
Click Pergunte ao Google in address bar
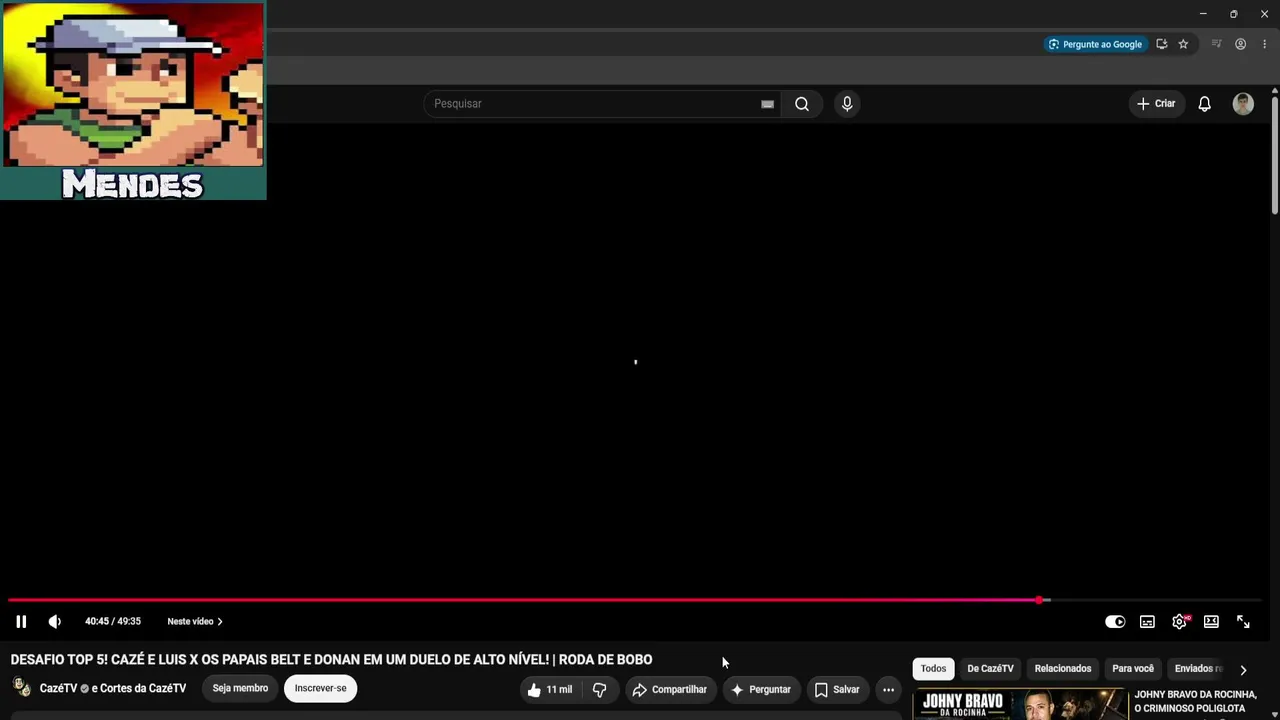[x=1094, y=44]
